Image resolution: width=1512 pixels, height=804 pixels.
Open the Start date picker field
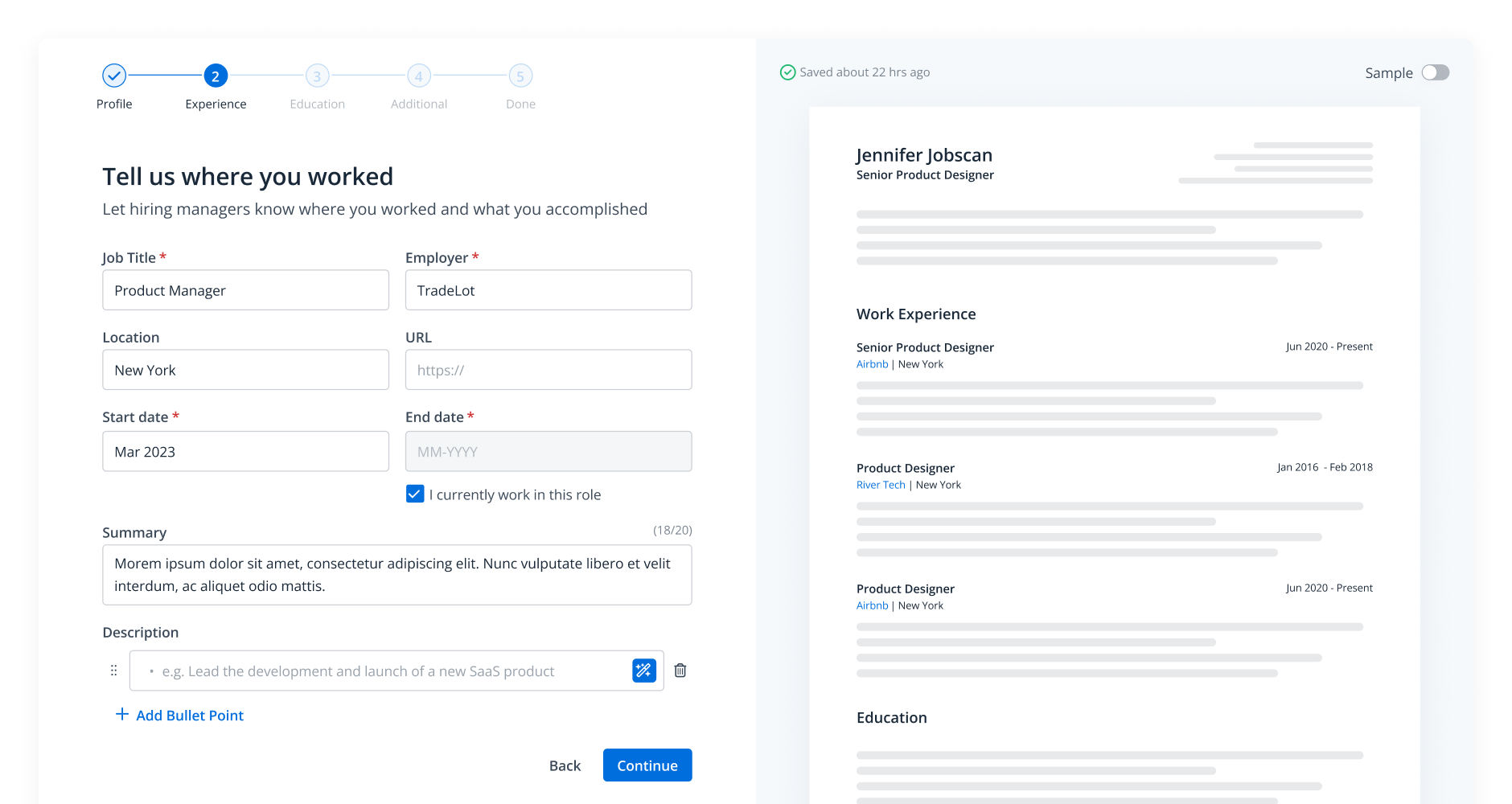pos(245,452)
